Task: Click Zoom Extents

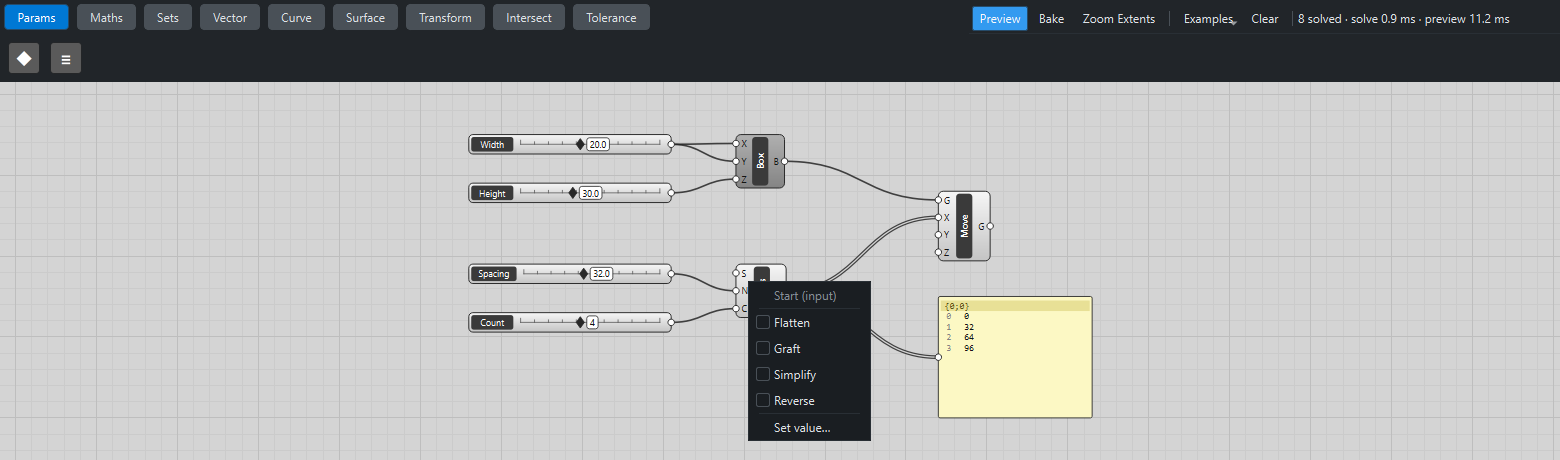Action: [x=1119, y=18]
